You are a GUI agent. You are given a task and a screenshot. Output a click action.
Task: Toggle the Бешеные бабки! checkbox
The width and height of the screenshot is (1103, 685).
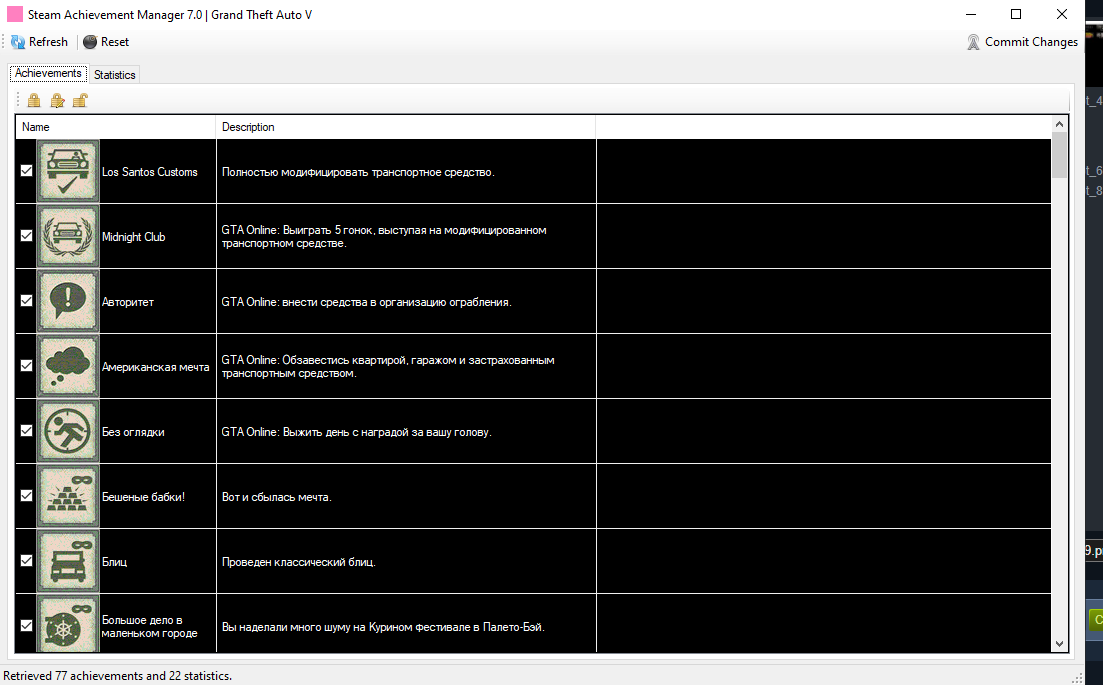(27, 495)
